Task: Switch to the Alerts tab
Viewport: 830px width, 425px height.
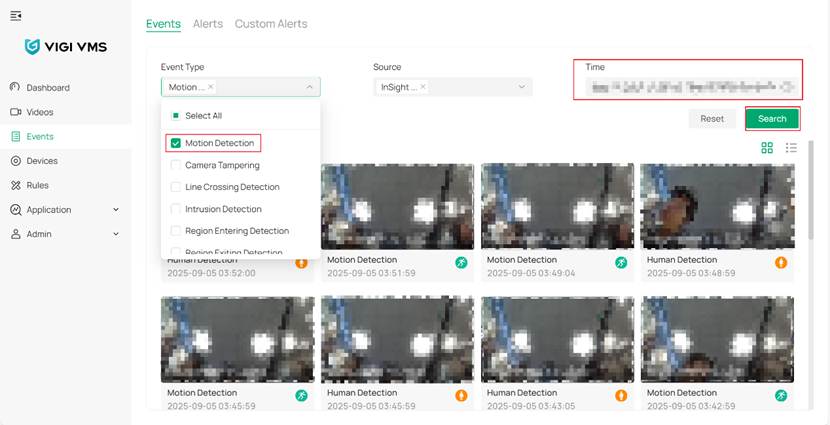Action: coord(208,24)
